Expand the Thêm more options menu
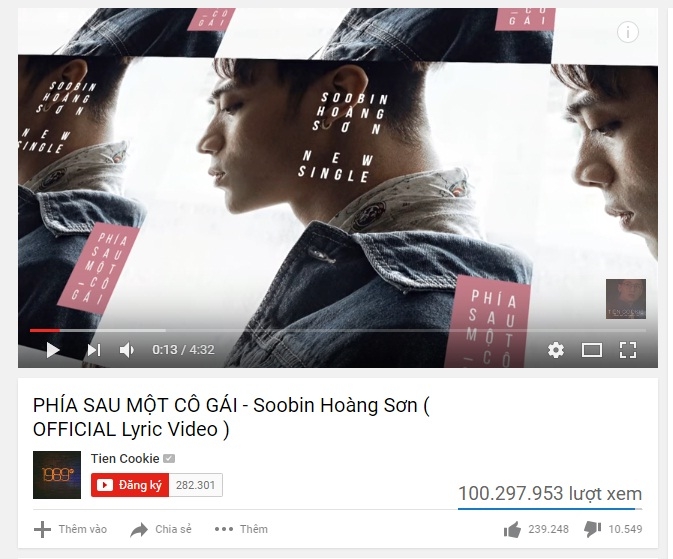Screen dimensions: 673x559 tap(241, 529)
